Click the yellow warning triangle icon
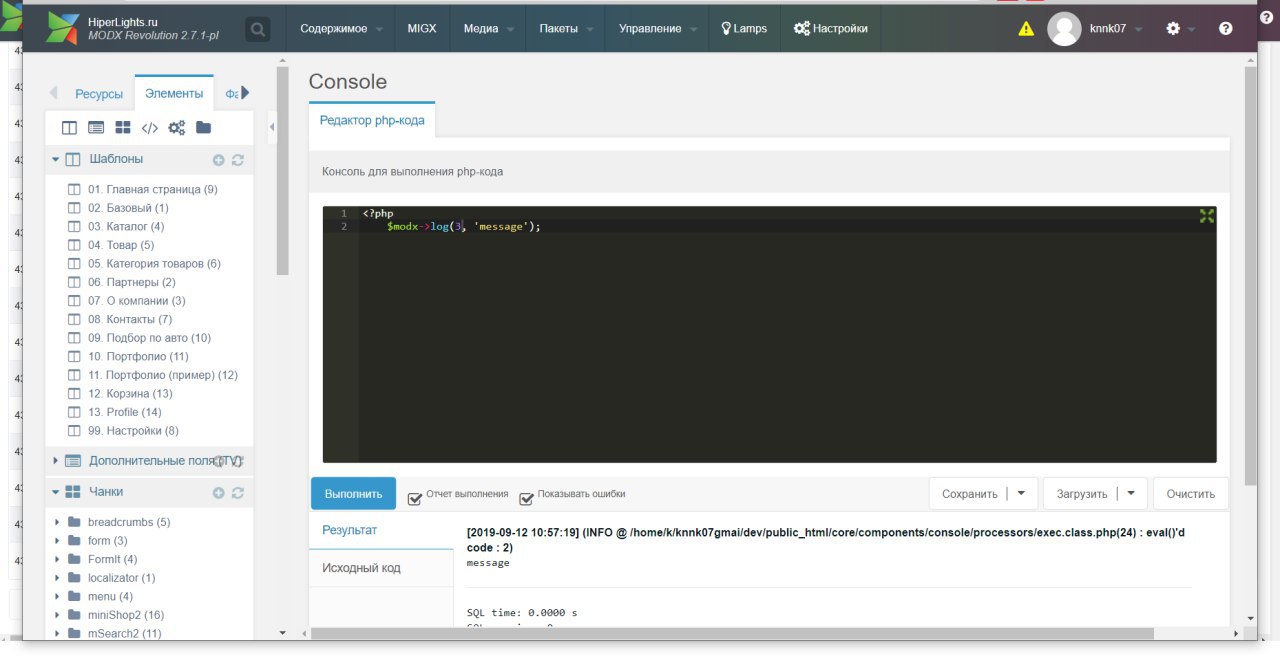The width and height of the screenshot is (1280, 656). (1026, 29)
